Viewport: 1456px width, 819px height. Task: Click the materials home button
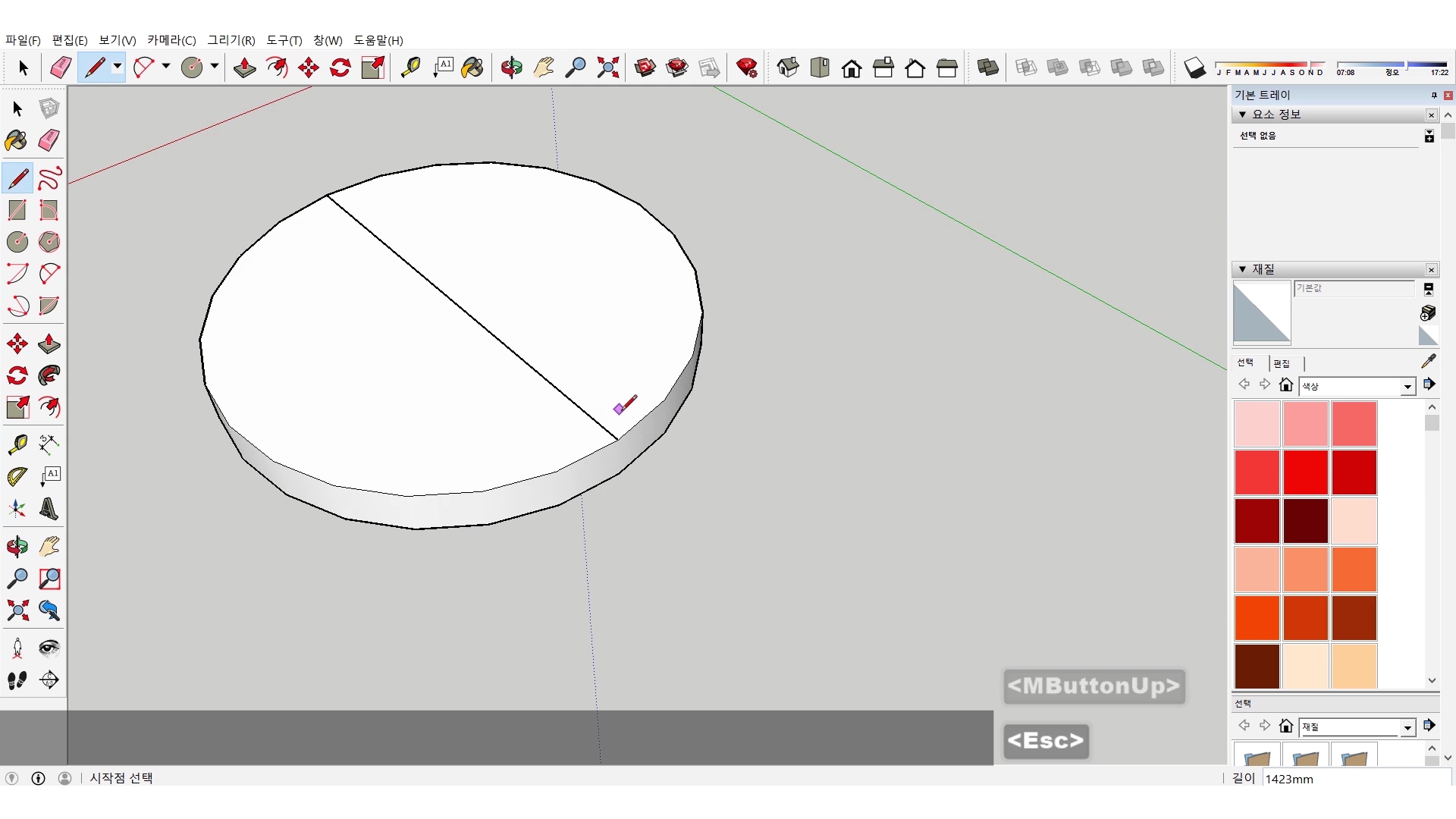coord(1285,384)
